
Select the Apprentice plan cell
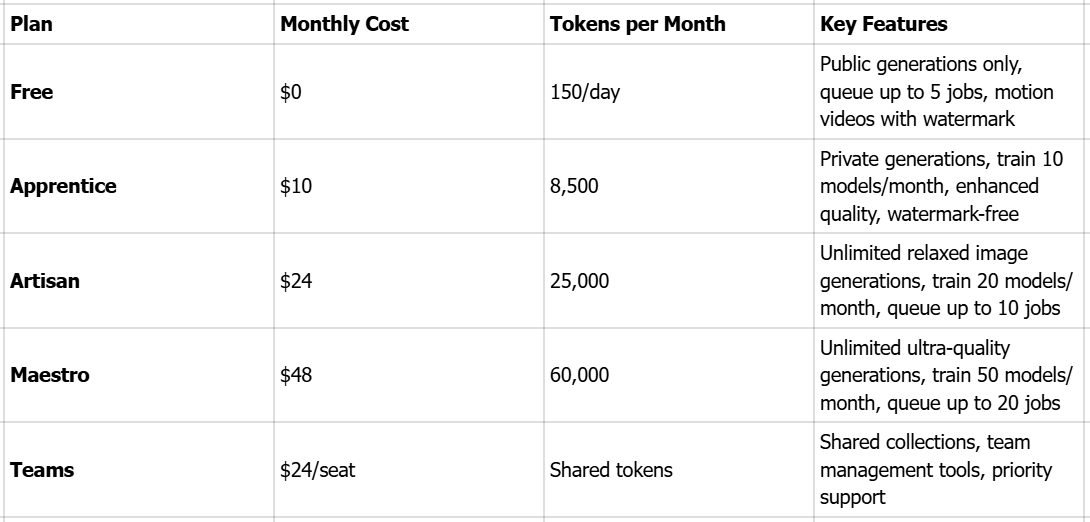pyautogui.click(x=138, y=186)
